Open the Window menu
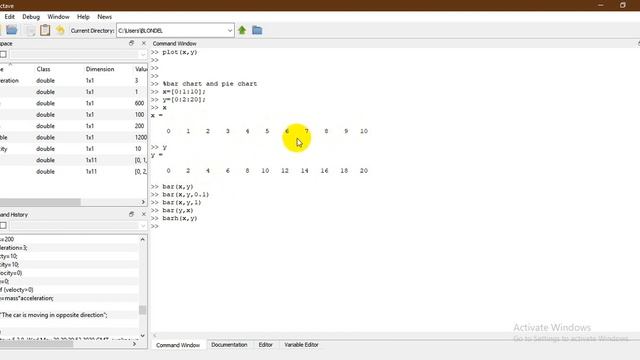Screen dimensions: 640x360 58,17
